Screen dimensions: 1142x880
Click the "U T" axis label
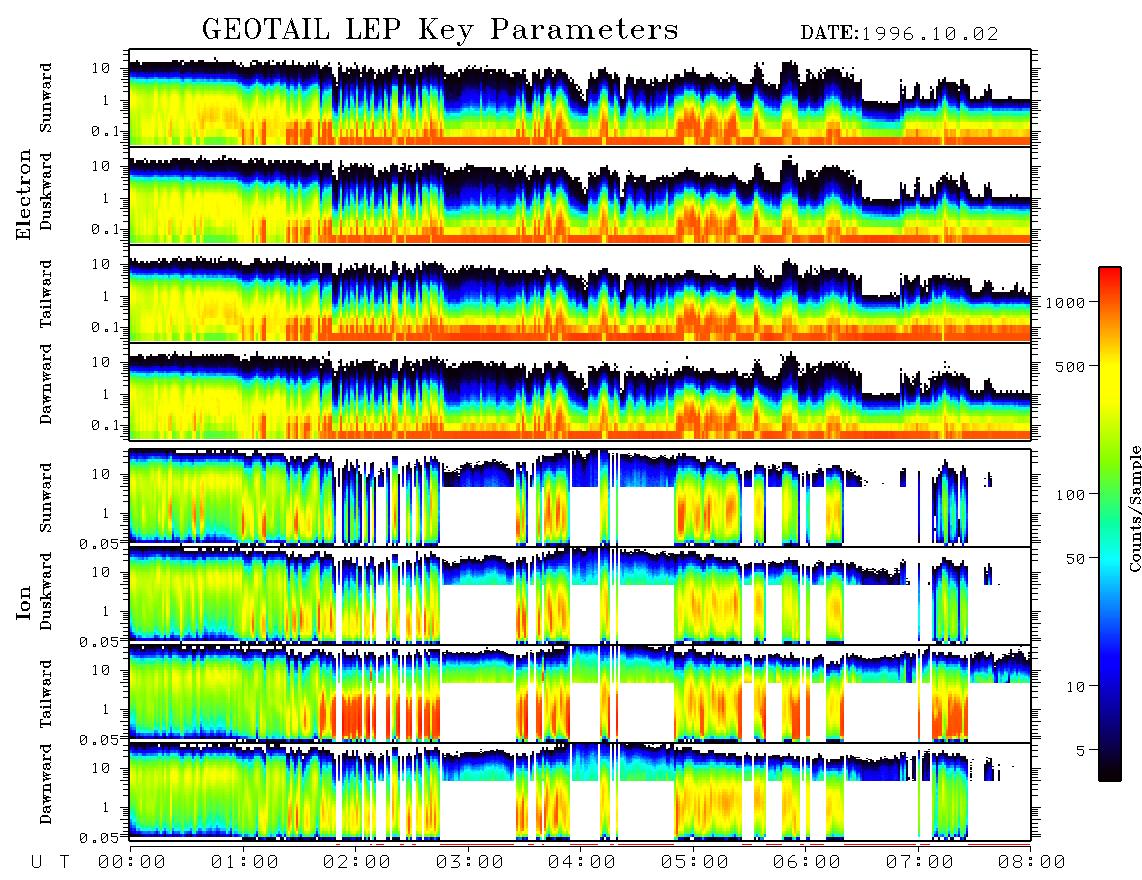(50, 863)
